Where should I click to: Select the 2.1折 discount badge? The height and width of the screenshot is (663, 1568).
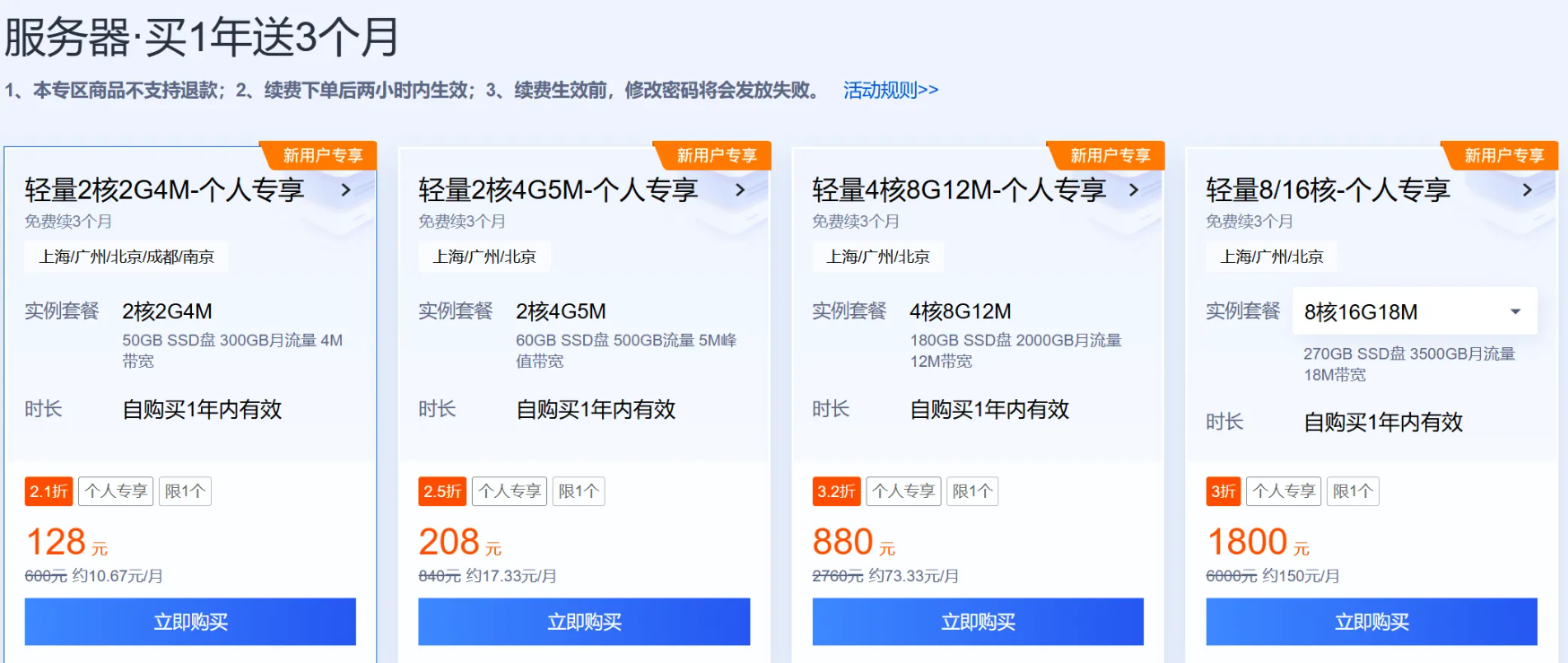[48, 491]
